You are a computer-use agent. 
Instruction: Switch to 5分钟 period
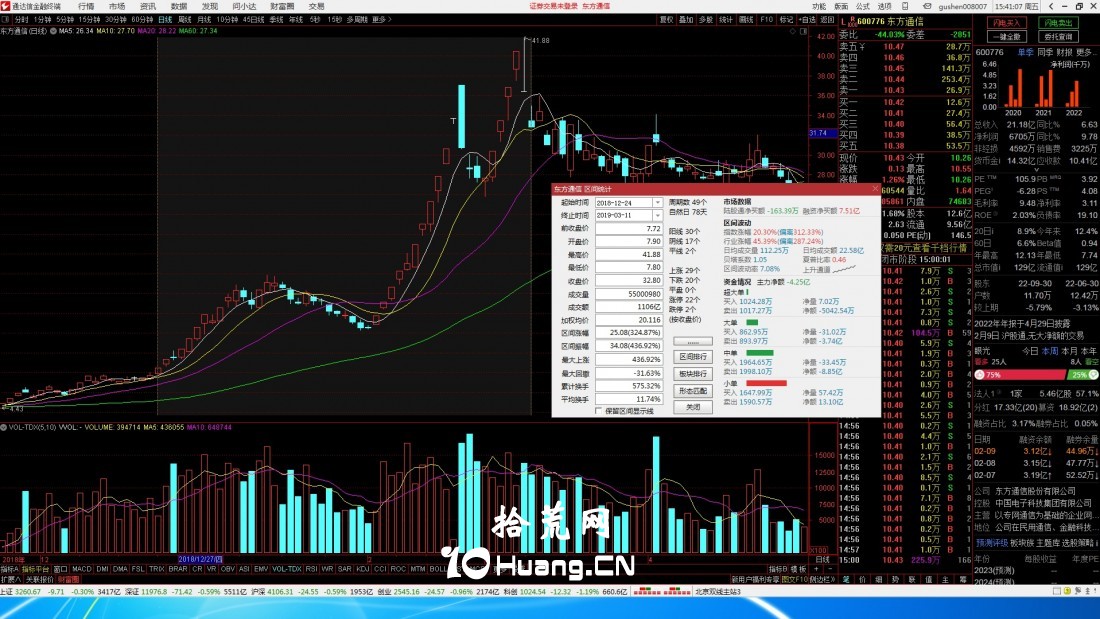65,20
